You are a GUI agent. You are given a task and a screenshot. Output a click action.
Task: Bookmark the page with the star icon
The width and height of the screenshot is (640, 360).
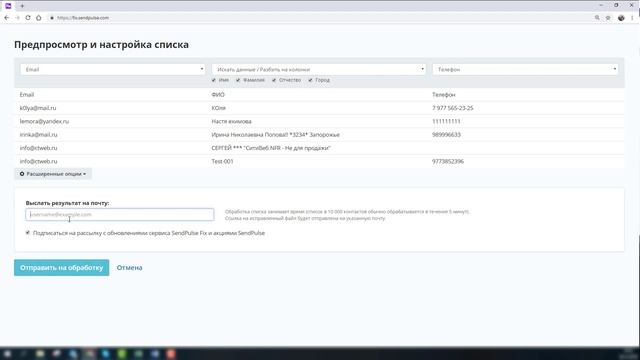coord(608,18)
